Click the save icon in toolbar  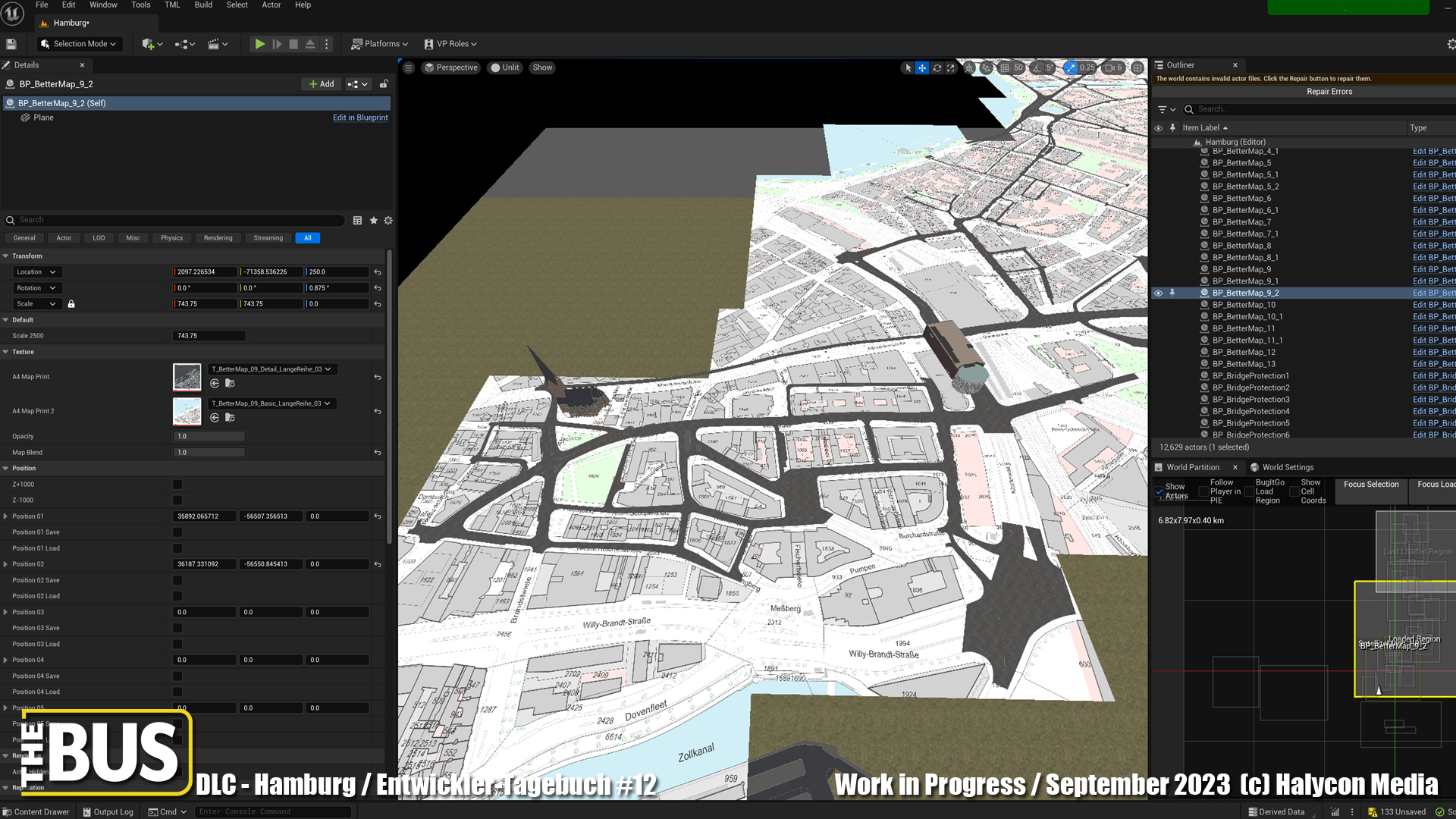11,44
